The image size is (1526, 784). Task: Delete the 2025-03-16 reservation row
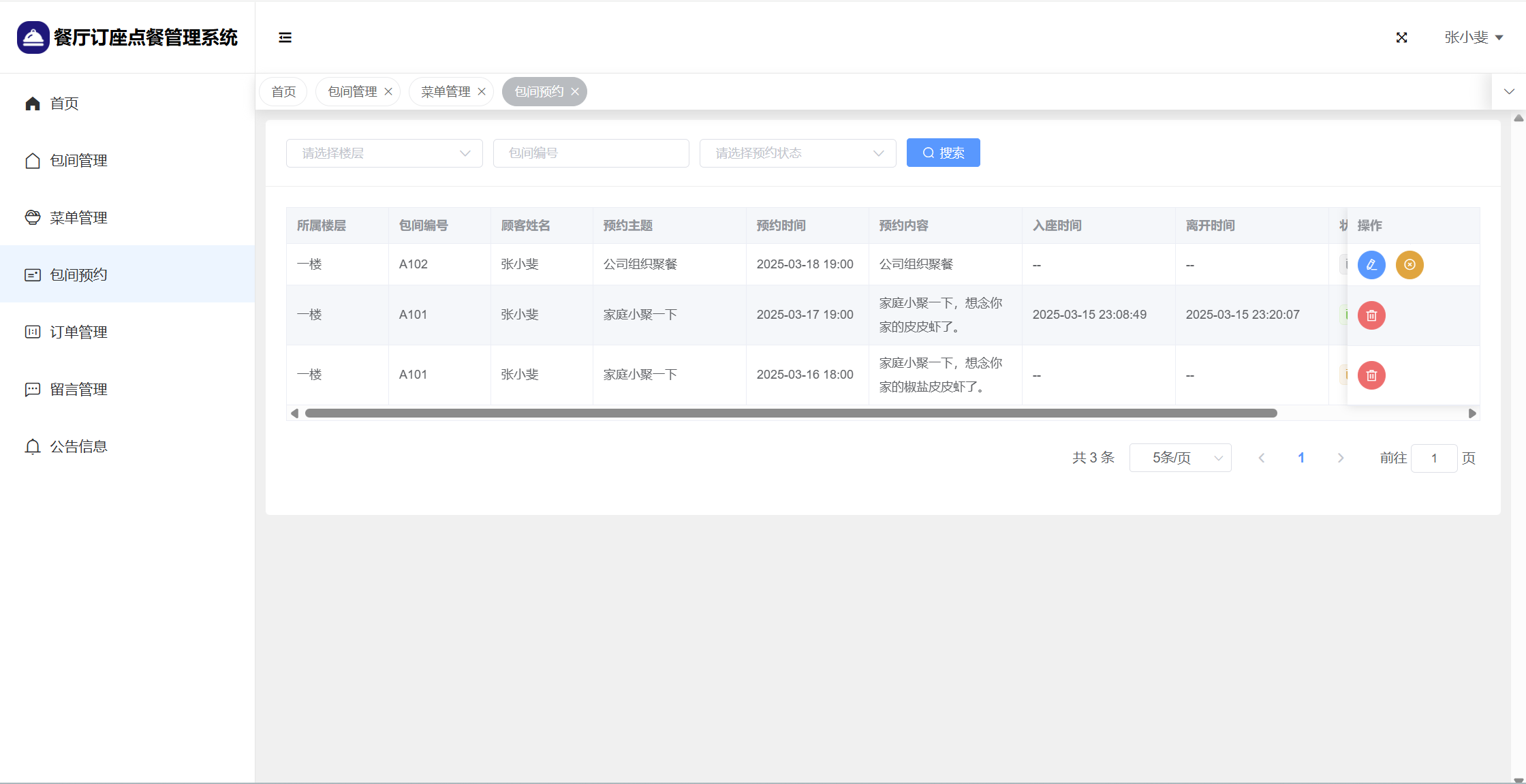pos(1371,375)
